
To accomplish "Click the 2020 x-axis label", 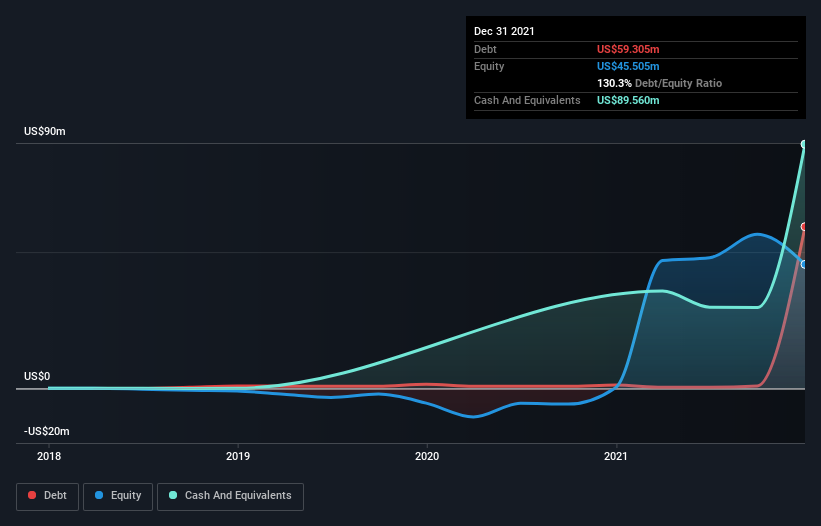I will click(427, 456).
